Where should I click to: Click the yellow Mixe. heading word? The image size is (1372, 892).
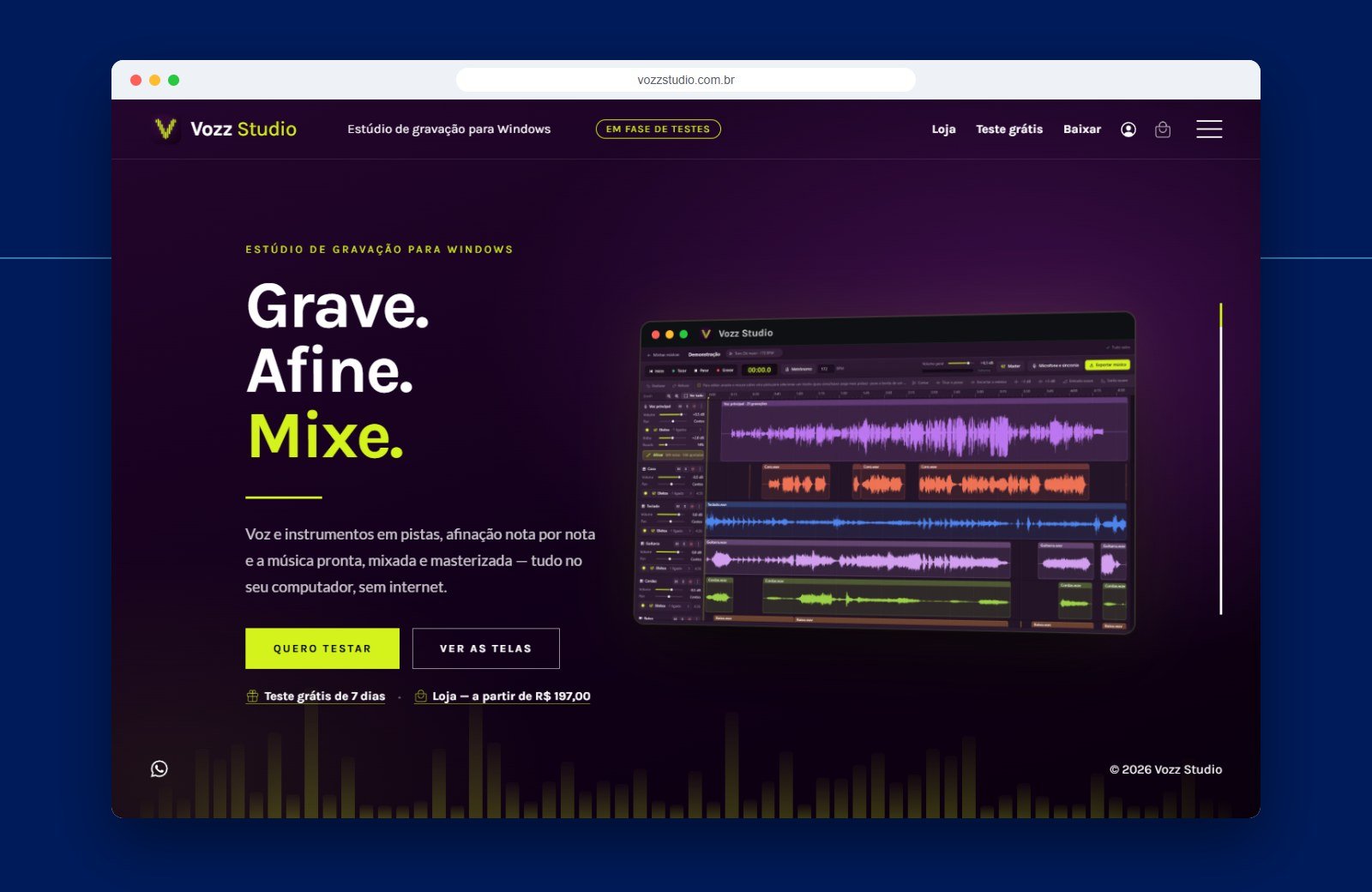pos(326,436)
